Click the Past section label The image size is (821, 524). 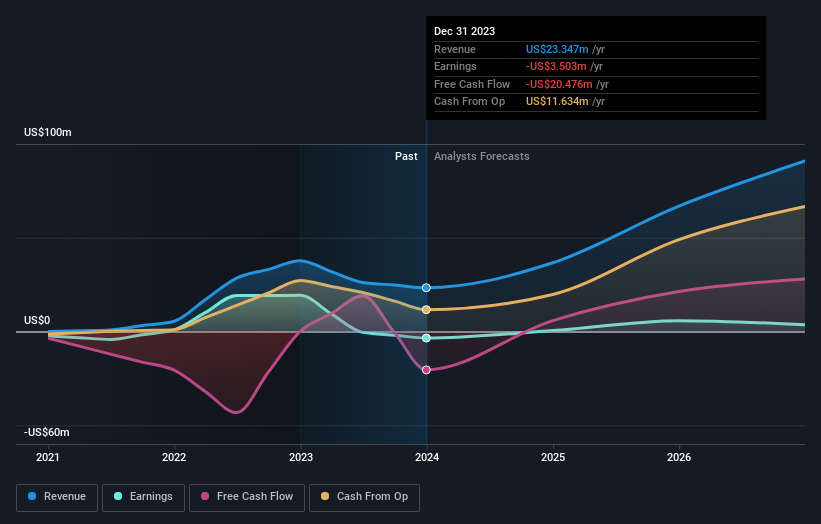click(x=406, y=157)
